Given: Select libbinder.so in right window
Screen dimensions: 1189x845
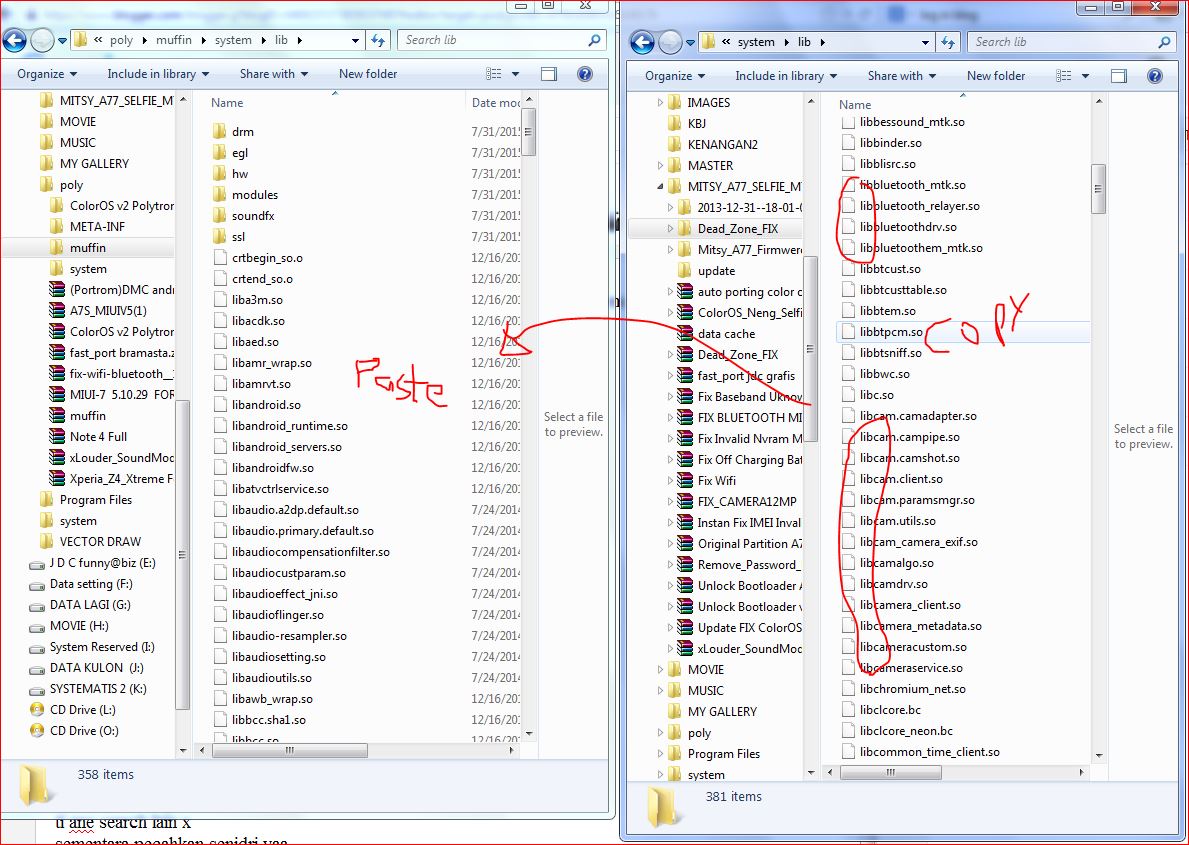Looking at the screenshot, I should (x=882, y=143).
